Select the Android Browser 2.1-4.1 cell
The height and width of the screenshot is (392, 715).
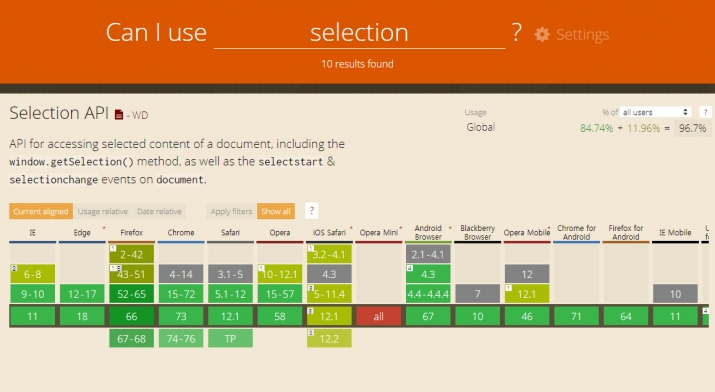tap(428, 254)
